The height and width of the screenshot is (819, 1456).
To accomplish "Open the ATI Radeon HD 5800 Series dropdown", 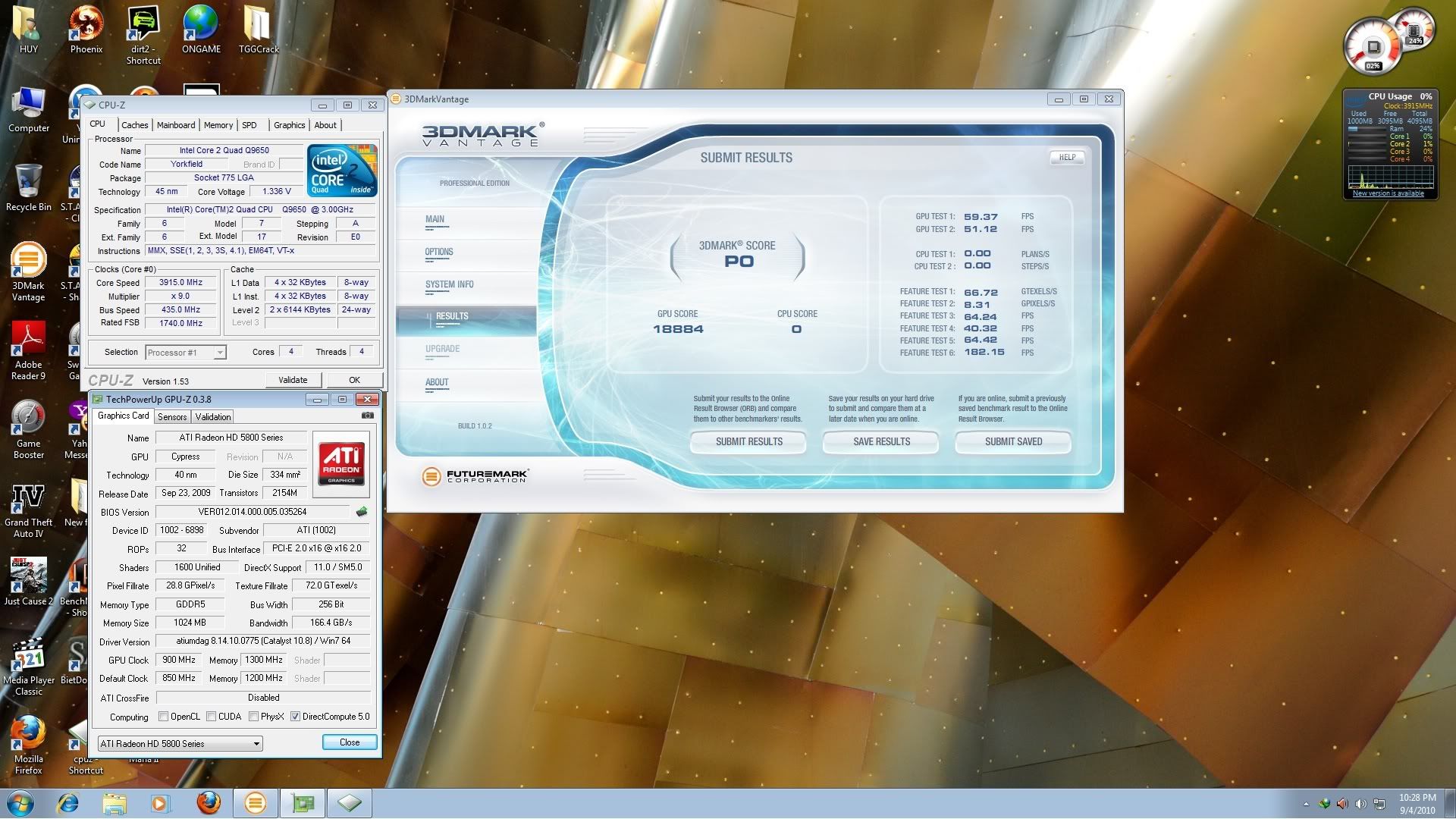I will [x=180, y=744].
